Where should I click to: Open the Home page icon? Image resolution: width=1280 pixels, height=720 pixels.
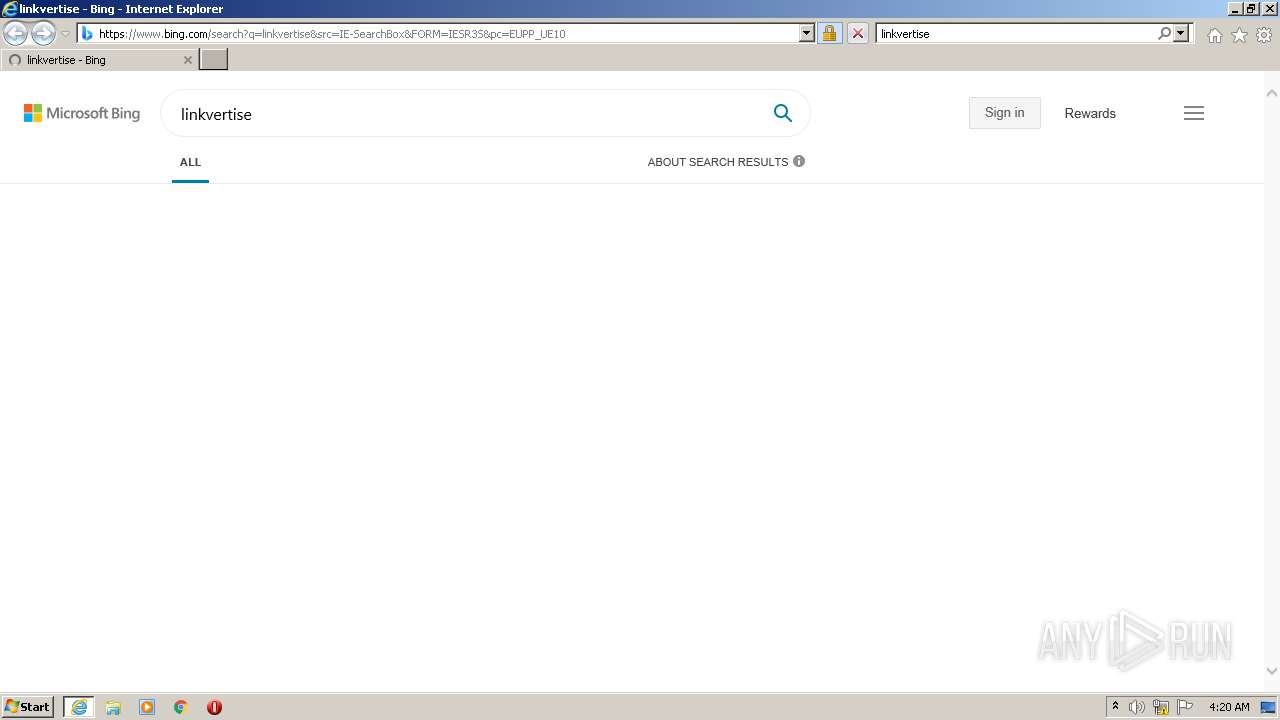1214,35
